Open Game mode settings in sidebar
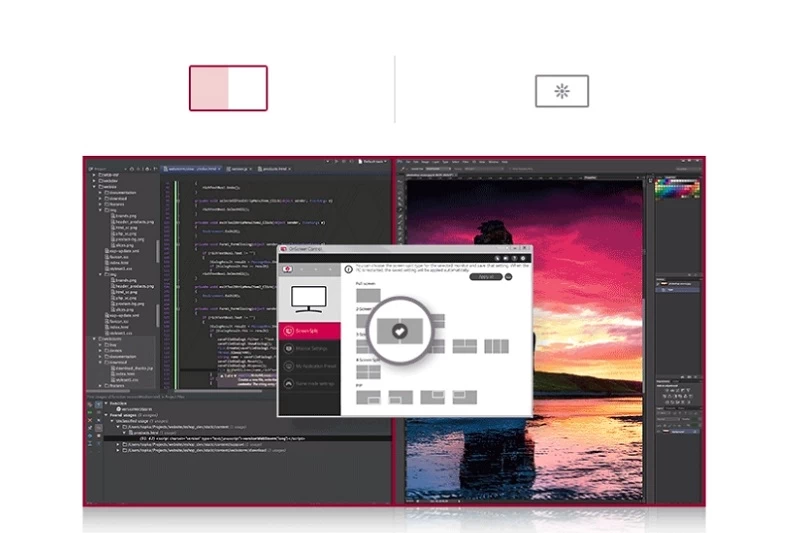Viewport: 800px width, 533px height. click(x=309, y=384)
